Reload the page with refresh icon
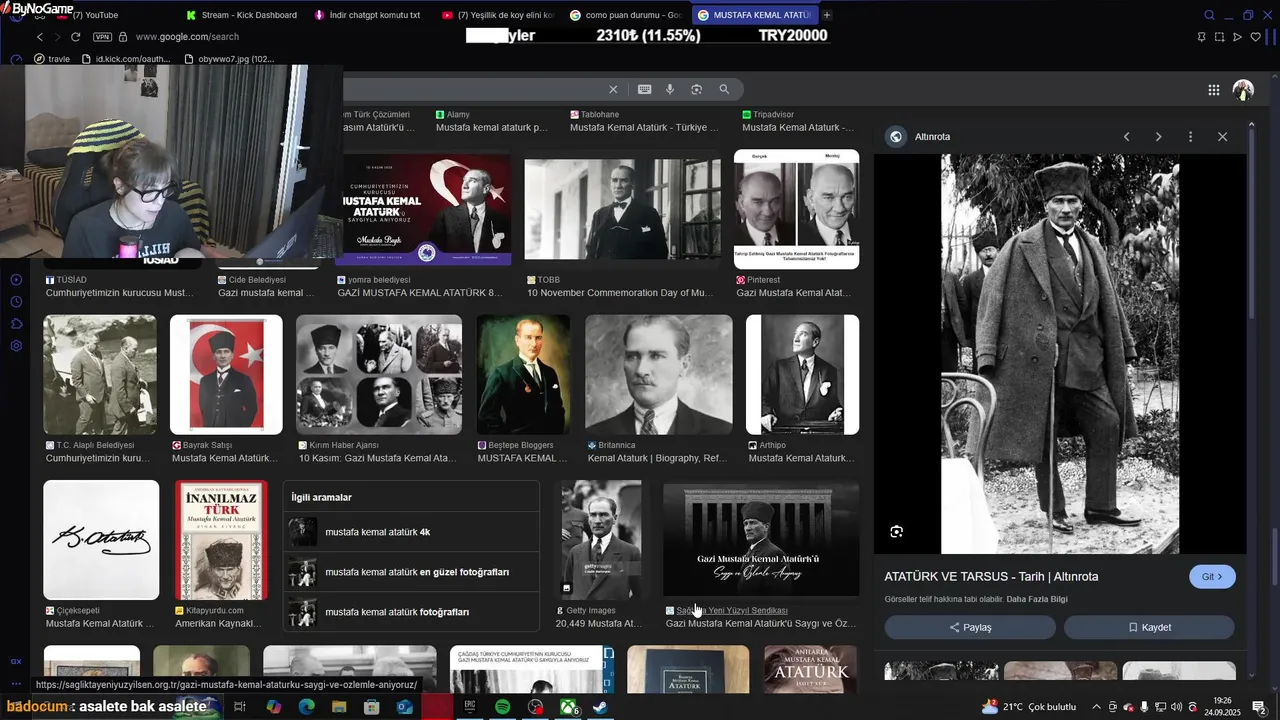 (x=75, y=37)
